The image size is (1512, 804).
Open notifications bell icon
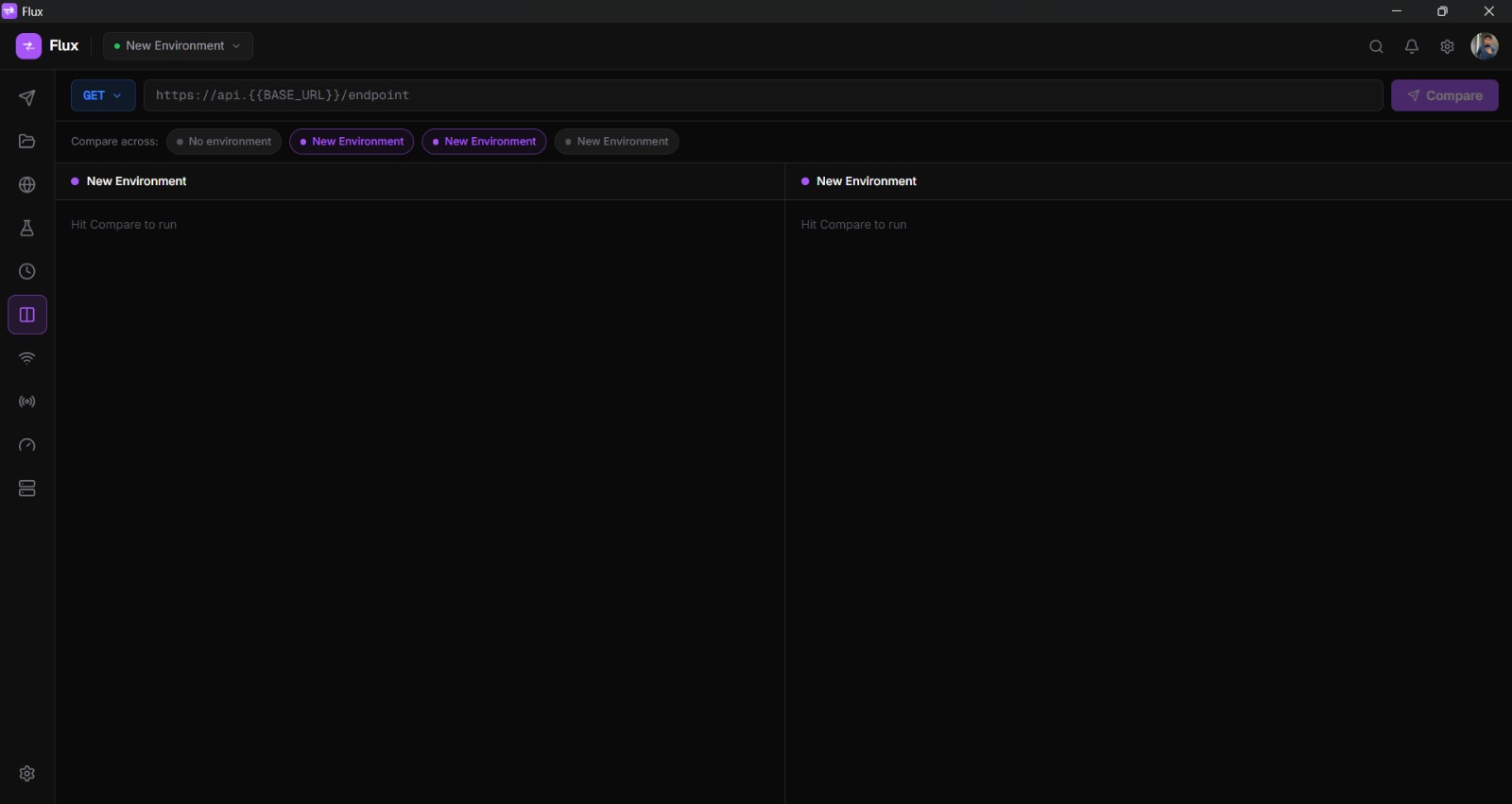tap(1412, 46)
